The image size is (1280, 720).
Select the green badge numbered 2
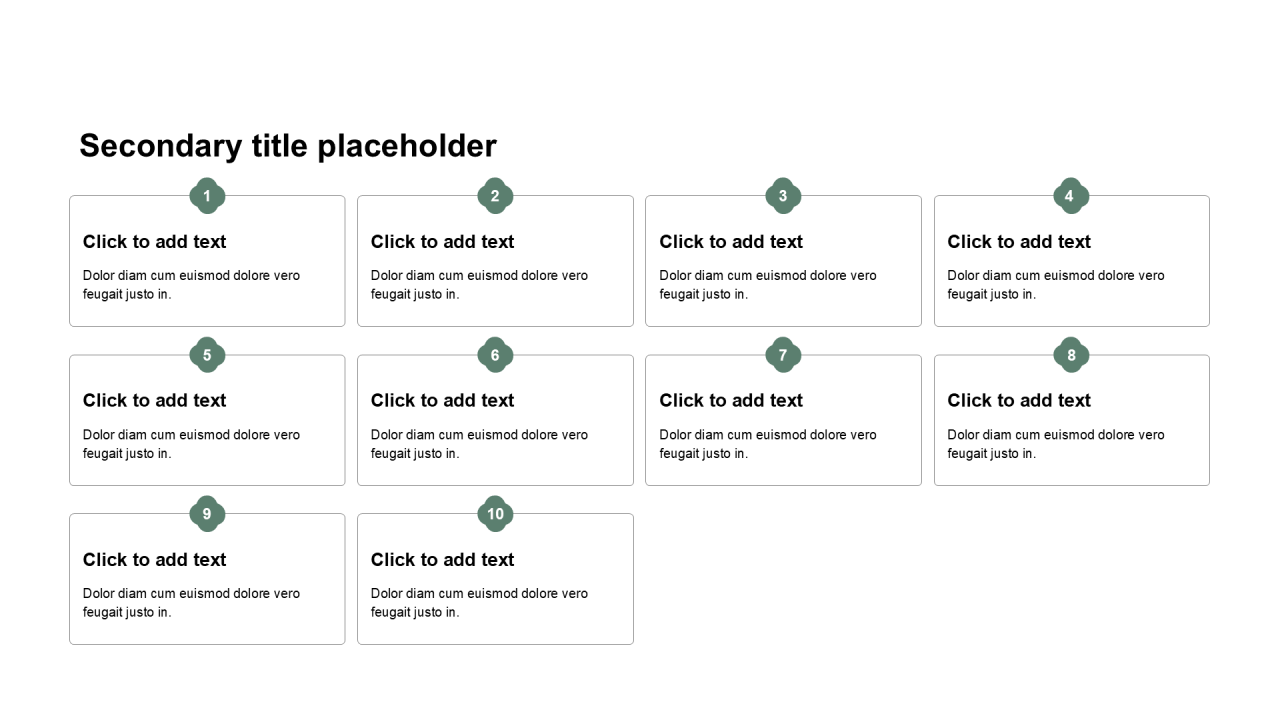[x=495, y=196]
